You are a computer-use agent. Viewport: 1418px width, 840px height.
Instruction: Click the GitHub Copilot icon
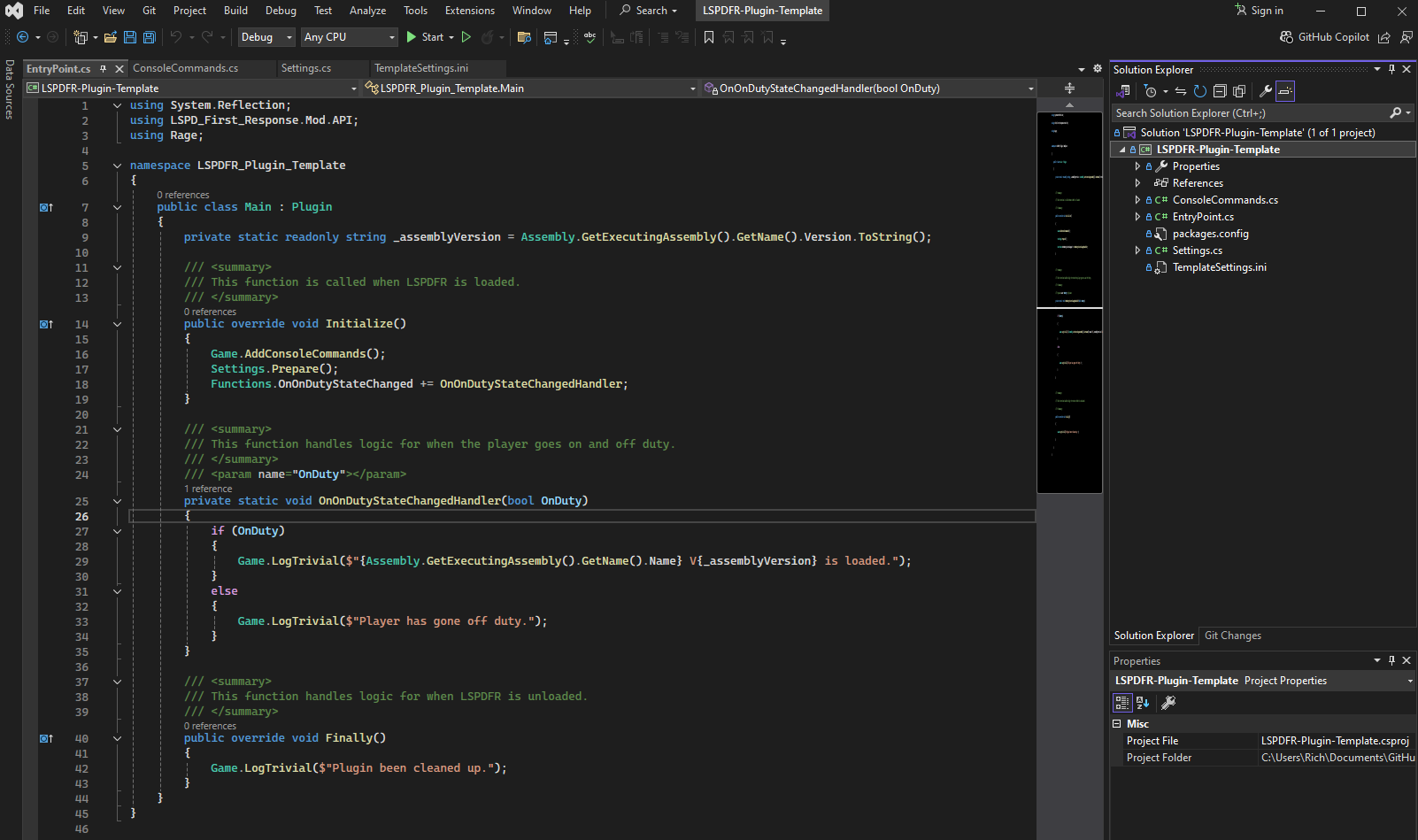pos(1286,37)
